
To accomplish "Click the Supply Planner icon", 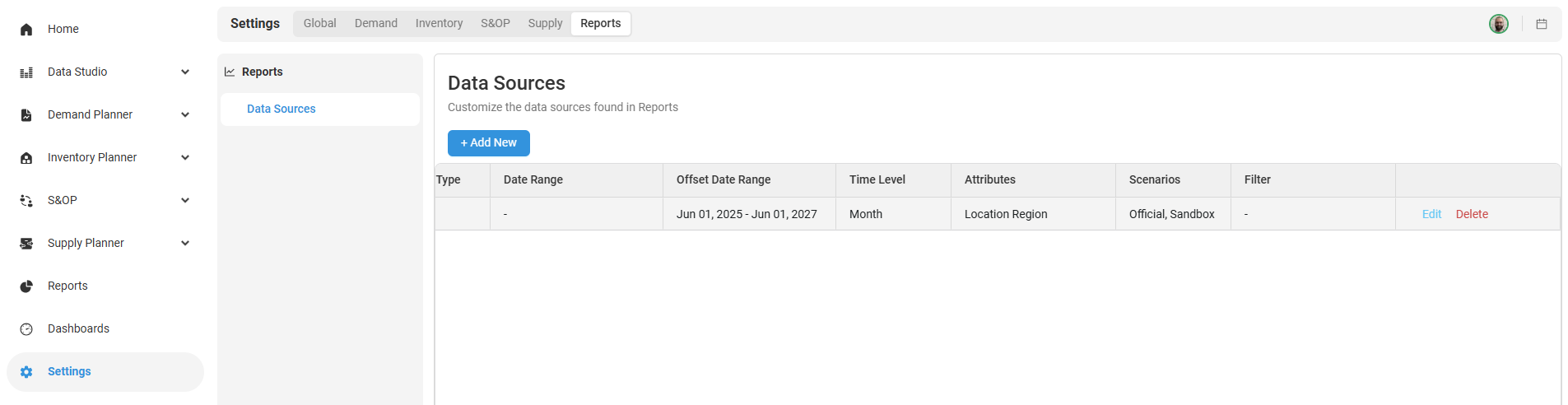I will 26,244.
